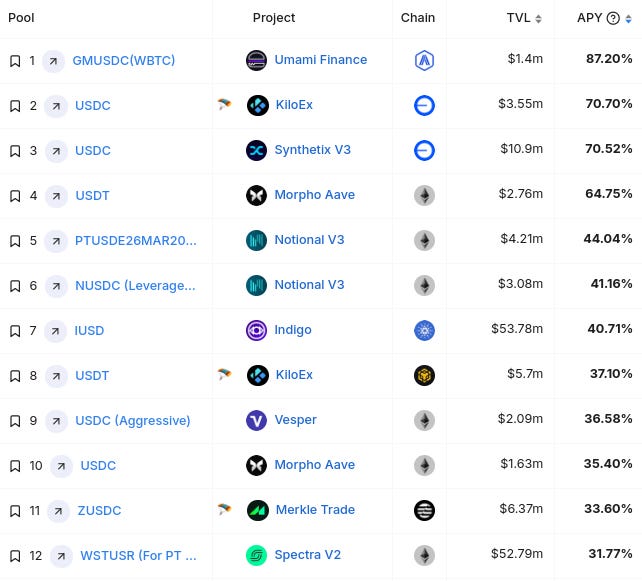Image resolution: width=642 pixels, height=581 pixels.
Task: Click the Indigo logo icon
Action: [x=256, y=330]
